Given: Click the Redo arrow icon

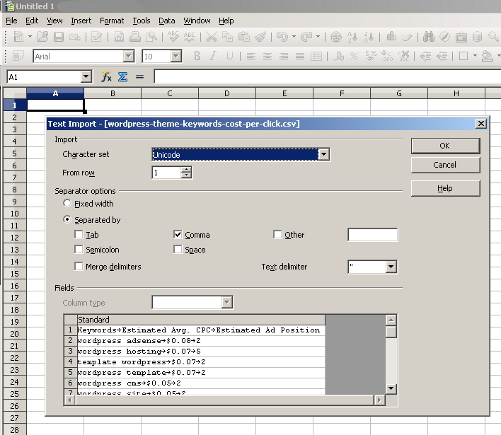Looking at the screenshot, I should [x=306, y=37].
